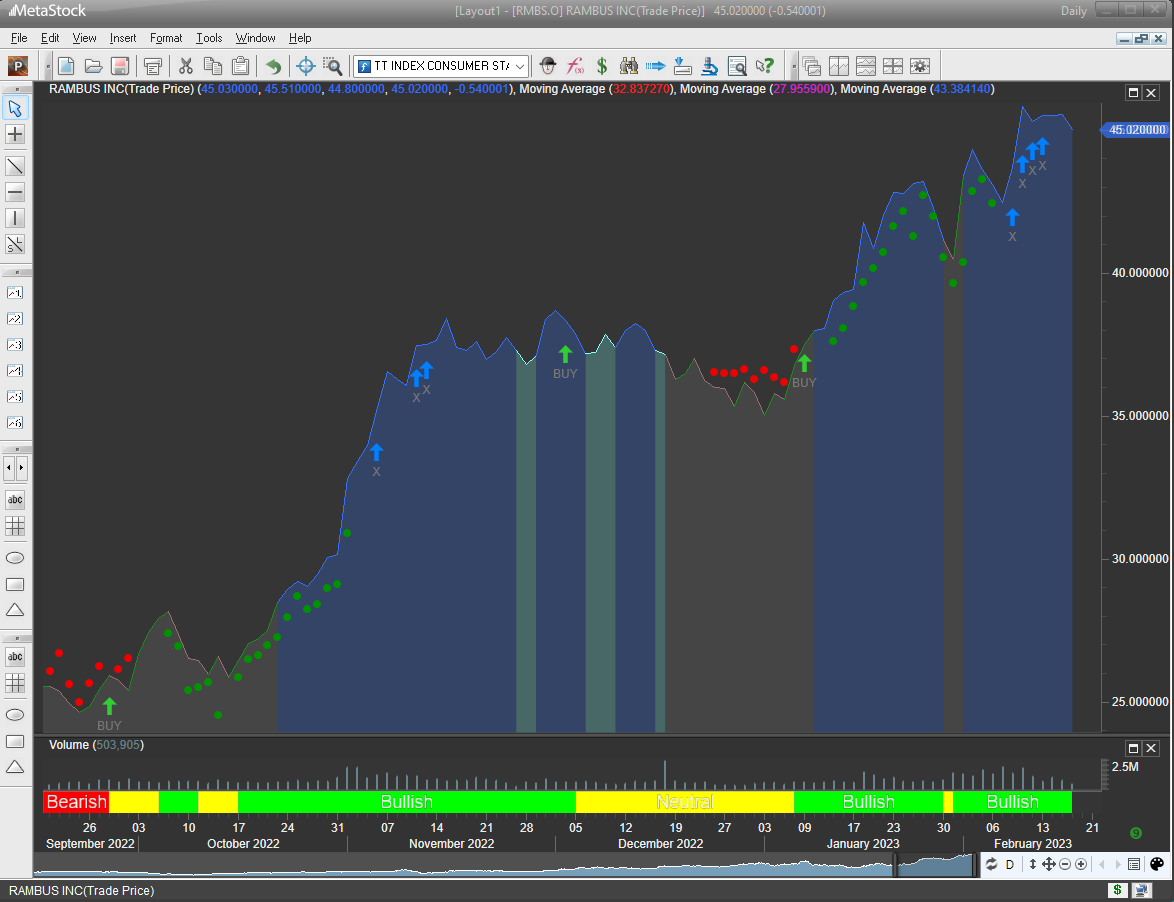Undo with the green arrow icon
This screenshot has height=902, width=1174.
pos(273,66)
